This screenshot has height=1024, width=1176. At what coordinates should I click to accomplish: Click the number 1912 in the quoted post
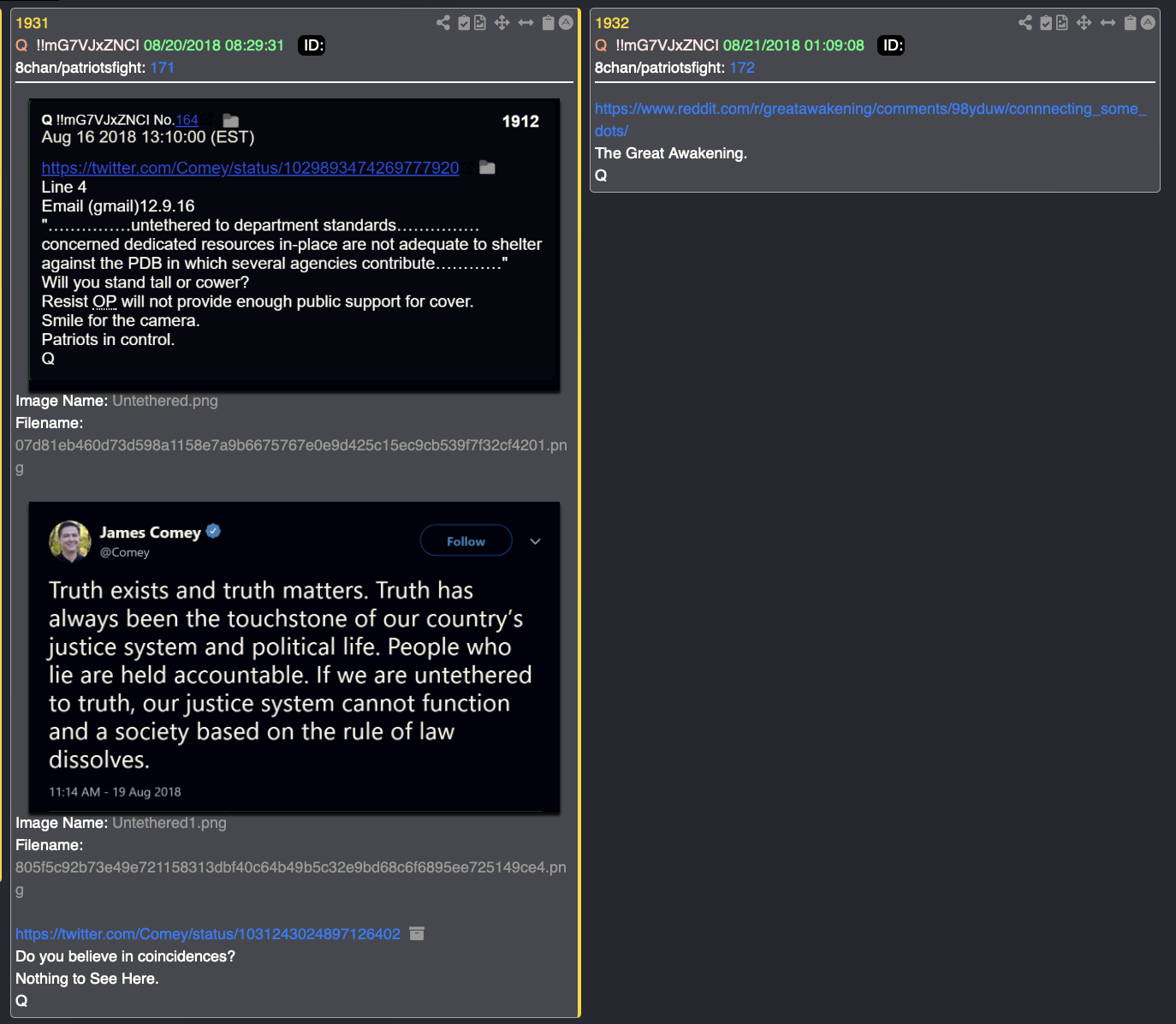pos(520,122)
